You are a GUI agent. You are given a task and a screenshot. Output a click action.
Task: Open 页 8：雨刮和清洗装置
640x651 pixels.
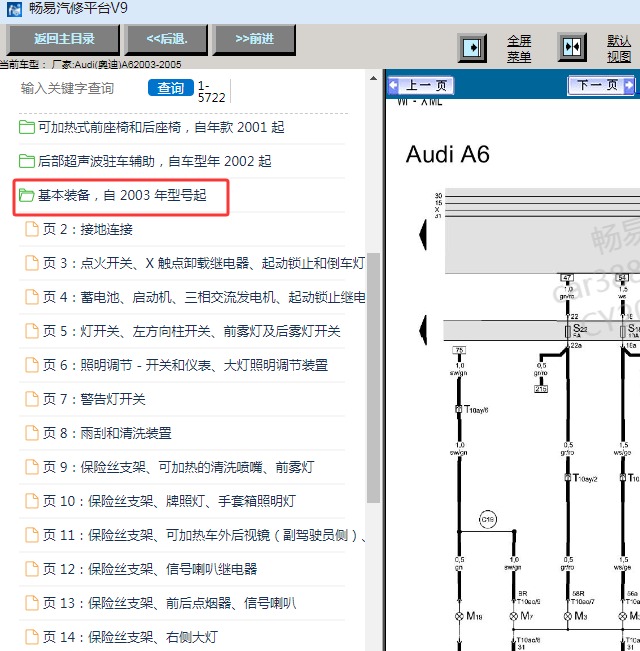pyautogui.click(x=107, y=433)
